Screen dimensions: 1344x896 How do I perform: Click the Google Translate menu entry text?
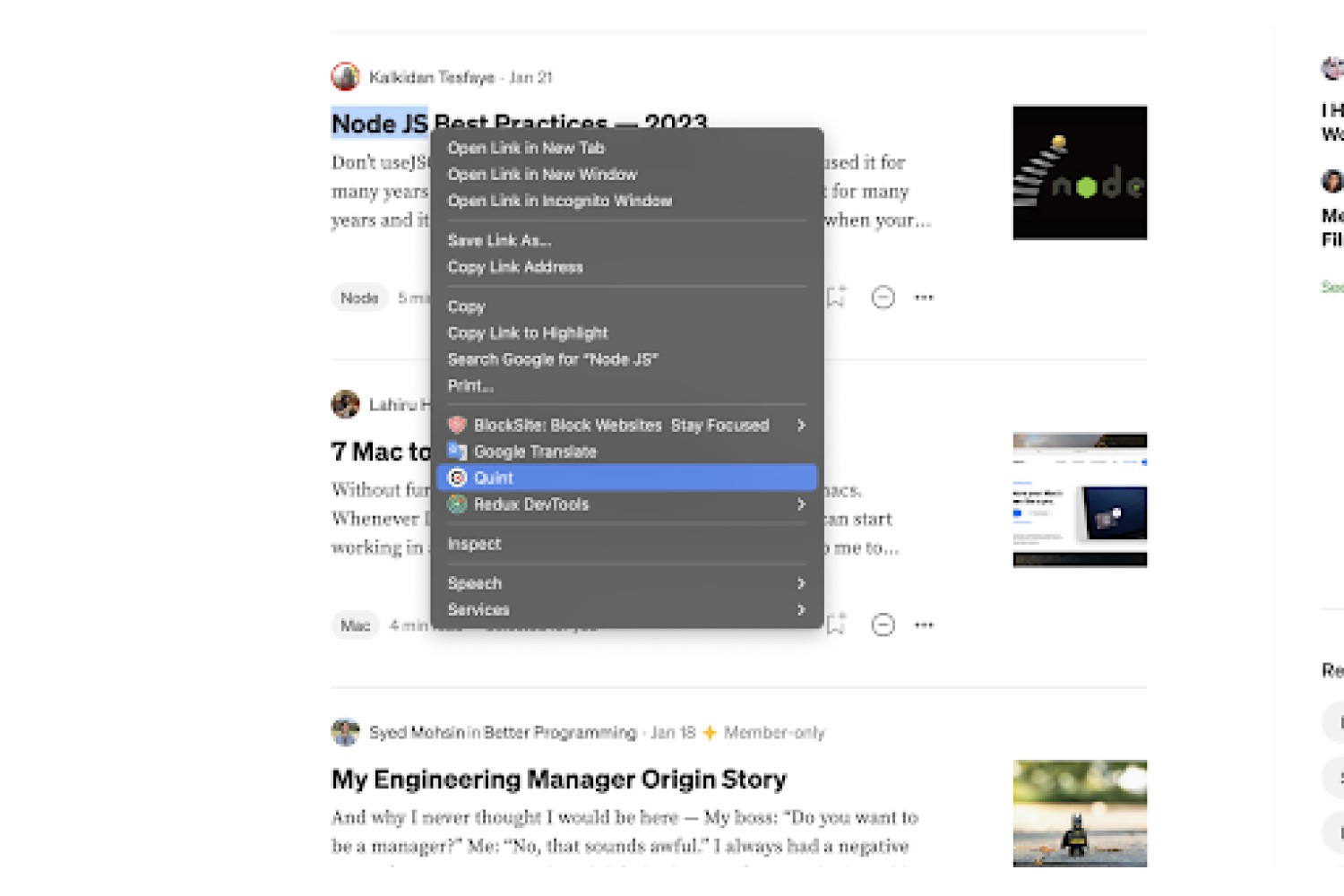[x=535, y=452]
